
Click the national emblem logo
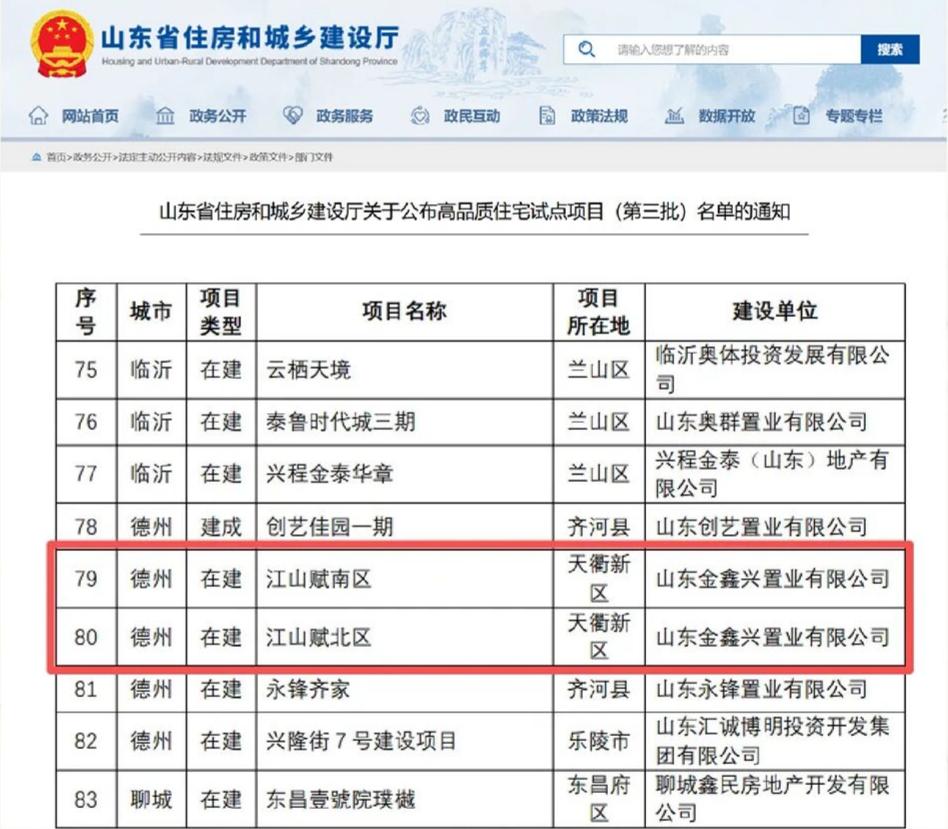click(x=60, y=44)
